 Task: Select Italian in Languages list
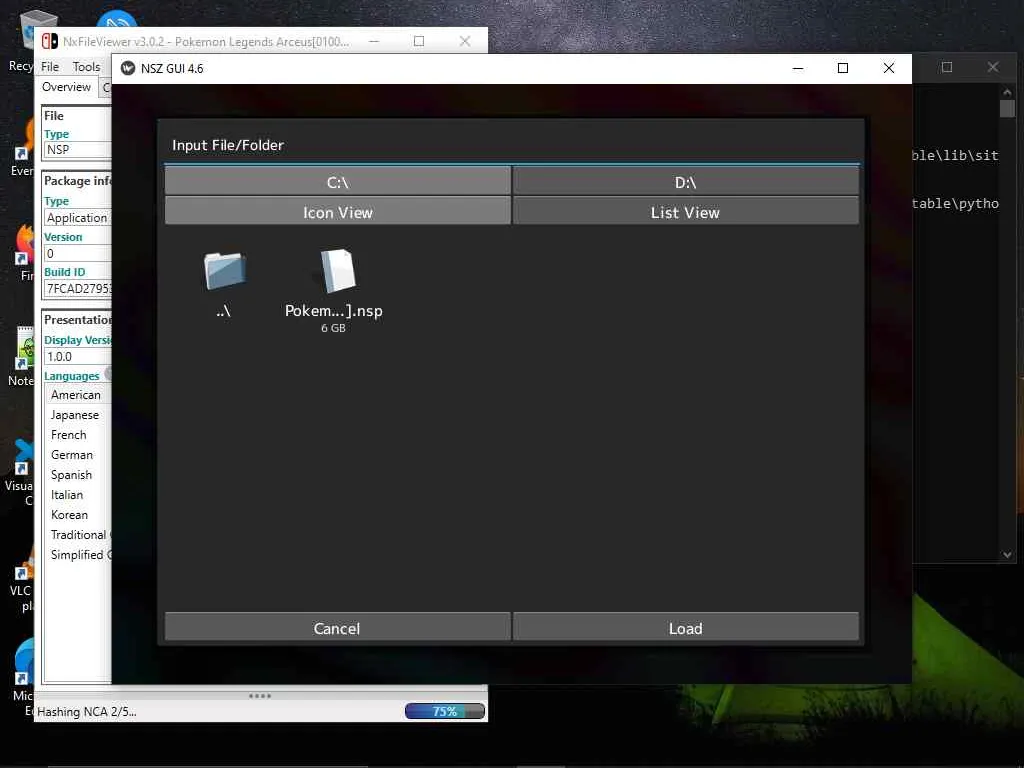tap(67, 495)
